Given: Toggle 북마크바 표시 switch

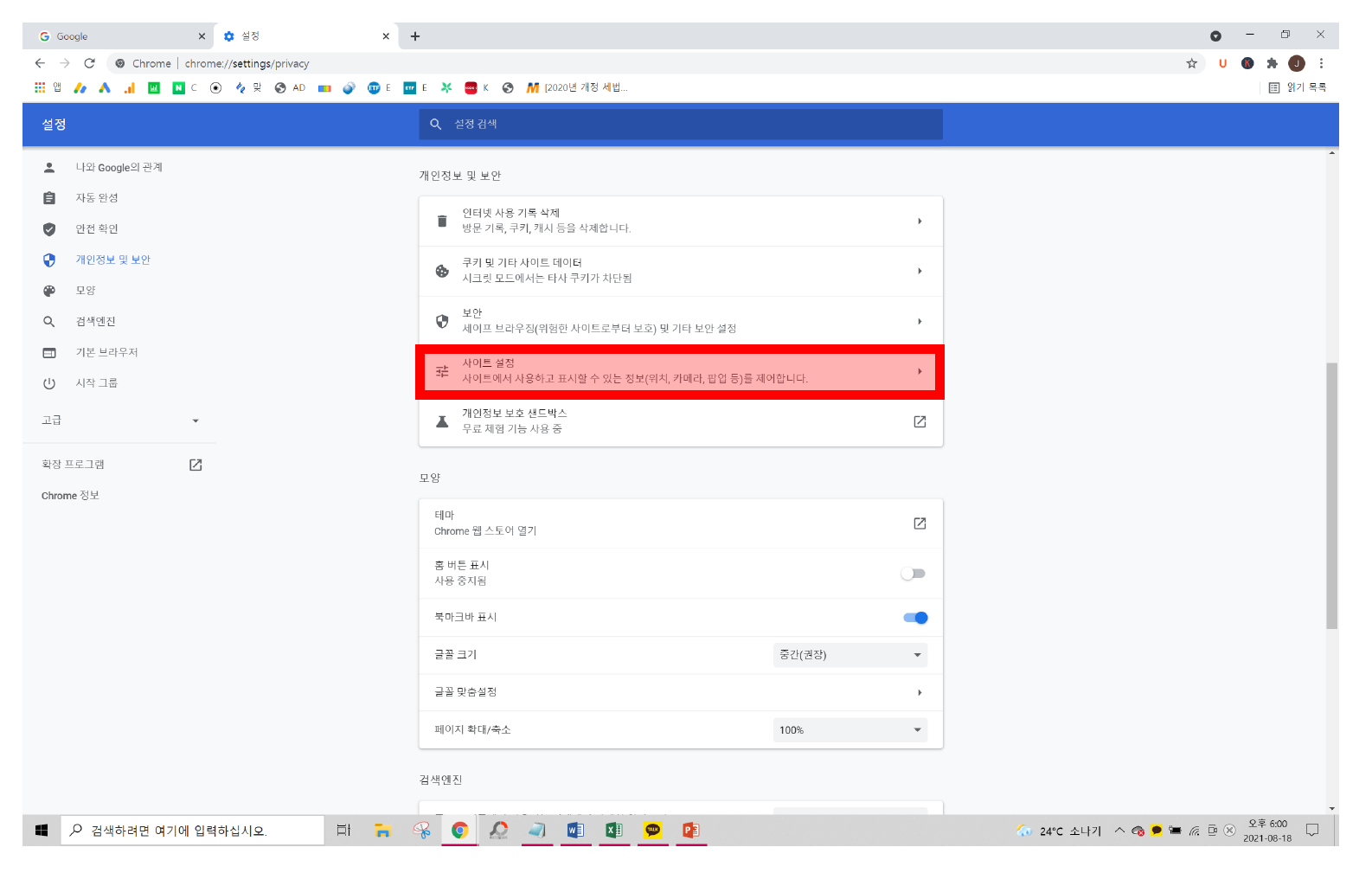Looking at the screenshot, I should (915, 618).
